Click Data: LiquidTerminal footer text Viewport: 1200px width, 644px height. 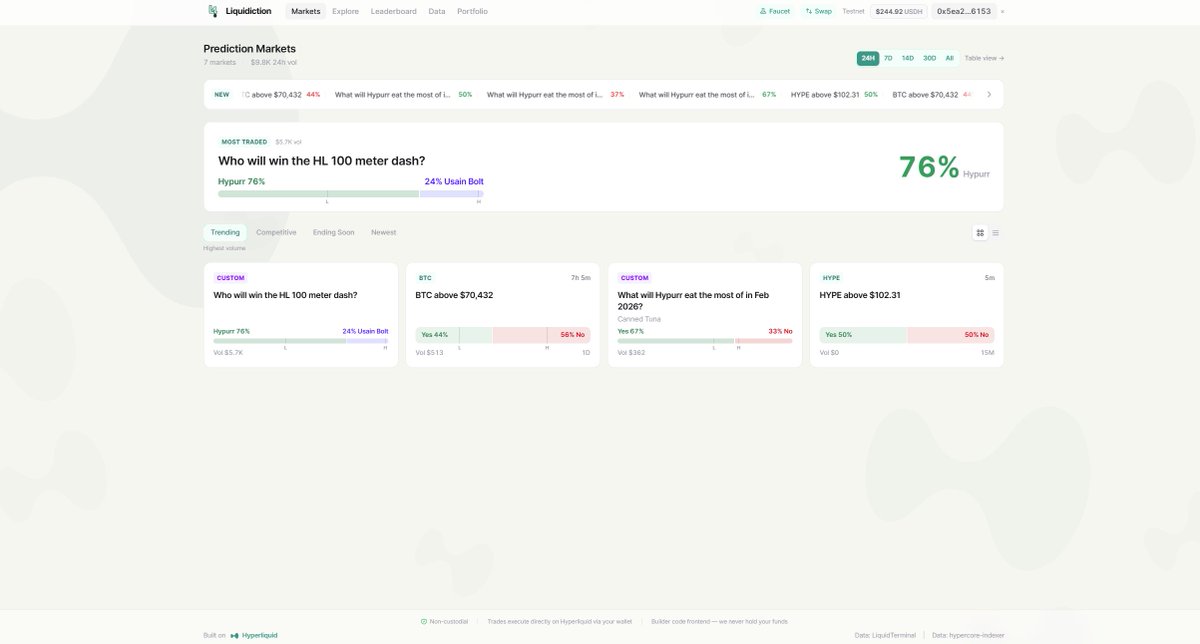pos(886,635)
